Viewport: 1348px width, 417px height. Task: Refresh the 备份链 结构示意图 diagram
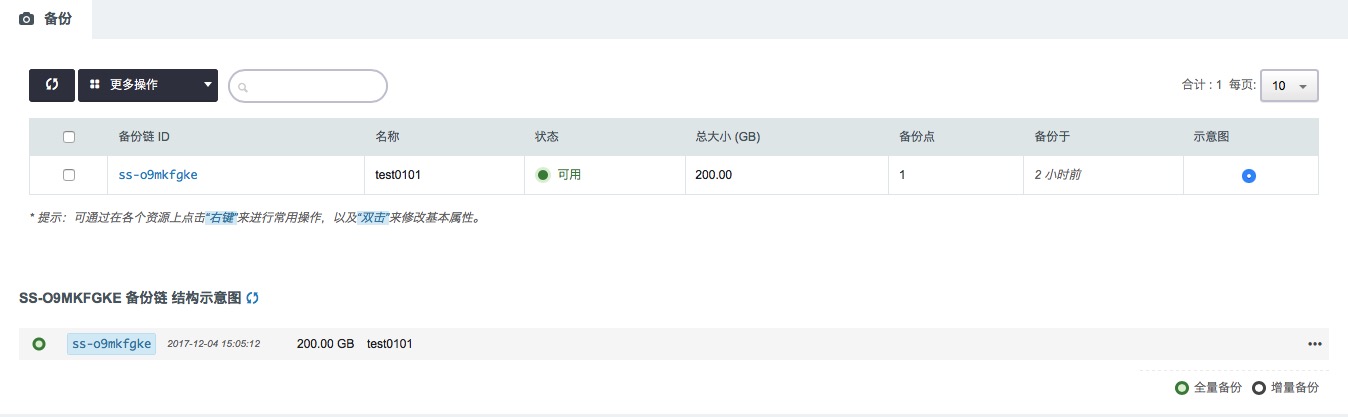253,298
